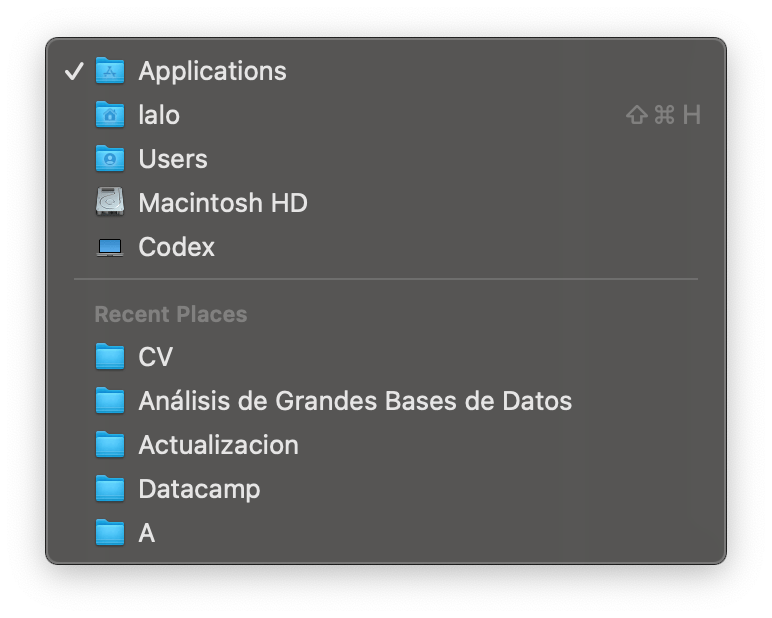
Task: Click the CV folder icon
Action: (x=109, y=357)
